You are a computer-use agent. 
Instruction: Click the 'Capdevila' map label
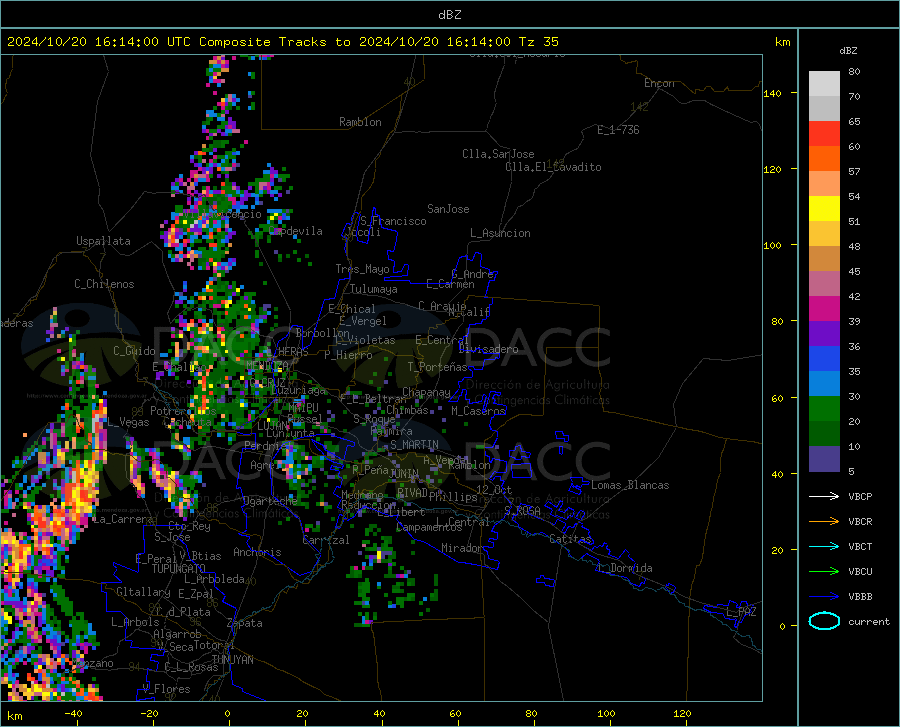pyautogui.click(x=296, y=231)
